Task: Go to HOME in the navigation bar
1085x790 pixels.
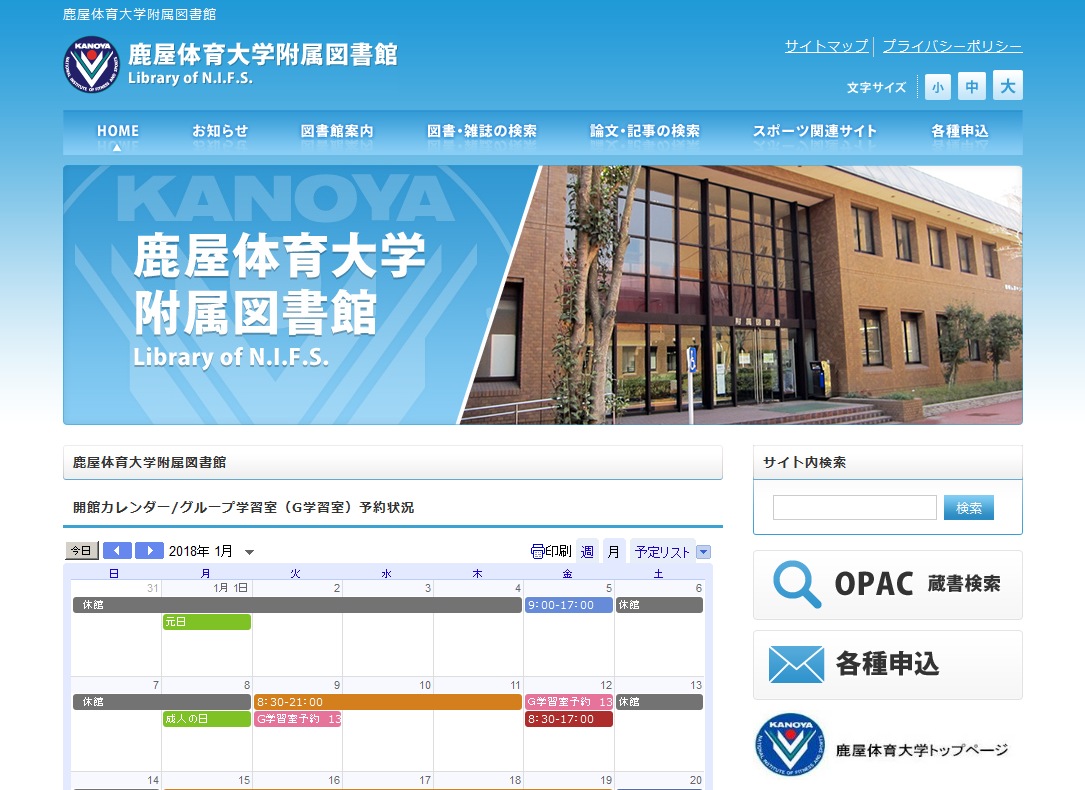Action: click(118, 131)
